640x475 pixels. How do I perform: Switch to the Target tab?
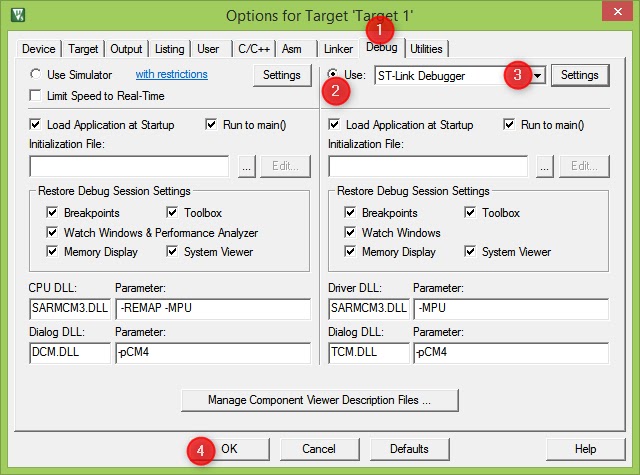[x=83, y=49]
